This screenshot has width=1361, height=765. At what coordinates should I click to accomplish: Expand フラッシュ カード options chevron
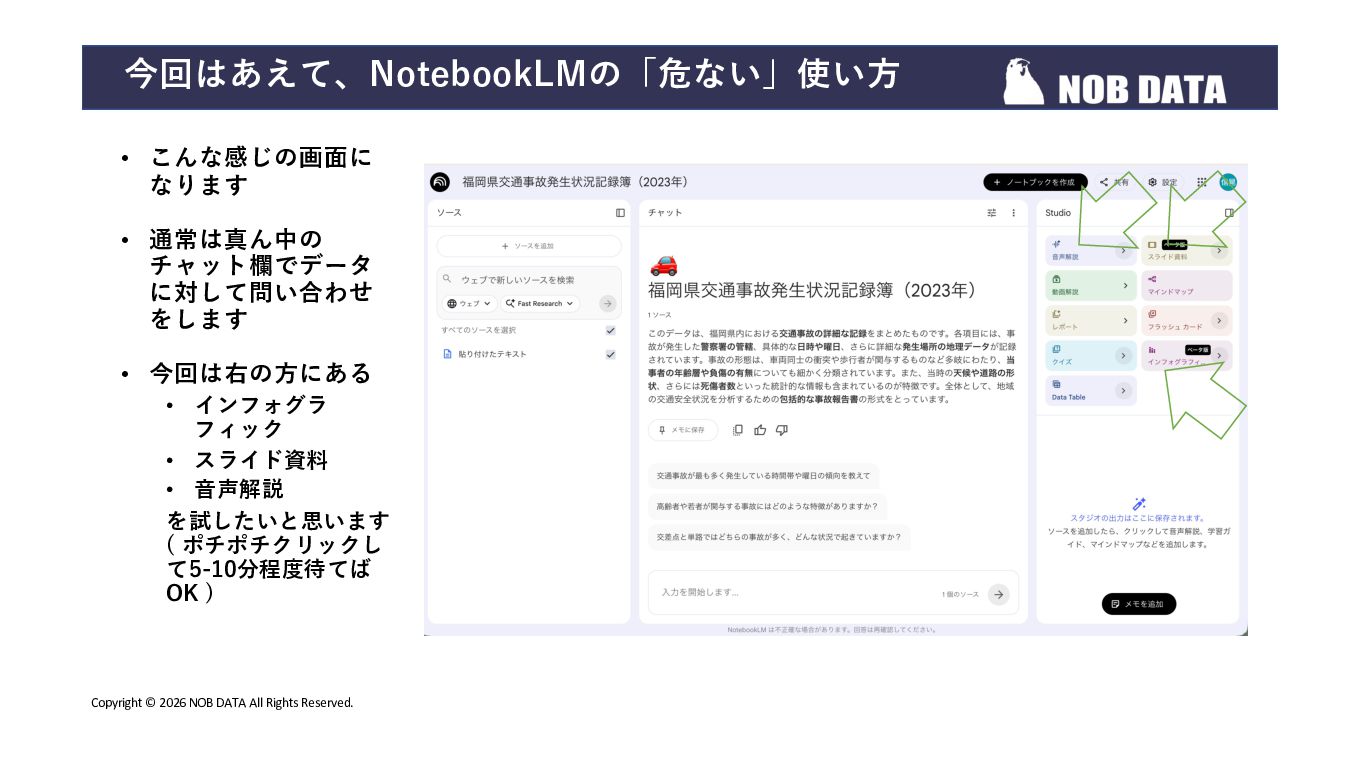pos(1220,320)
